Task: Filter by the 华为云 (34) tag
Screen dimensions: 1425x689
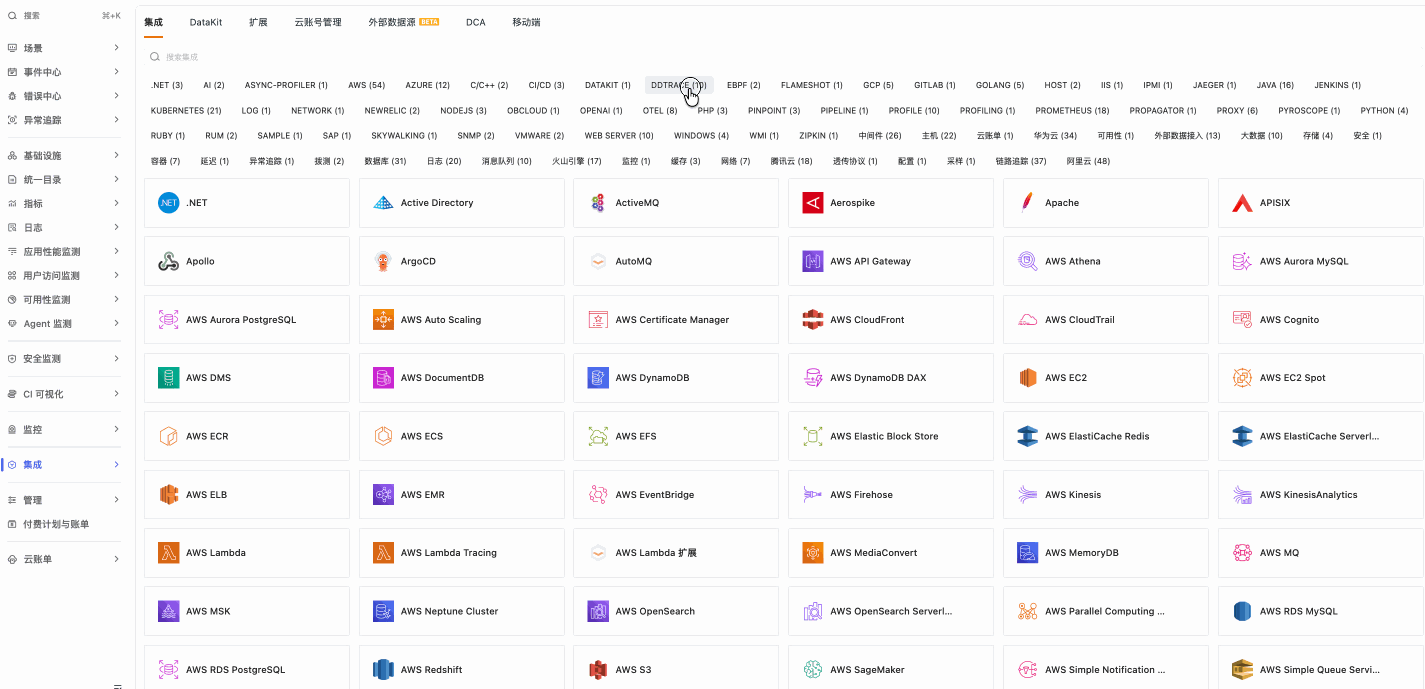Action: 1055,136
